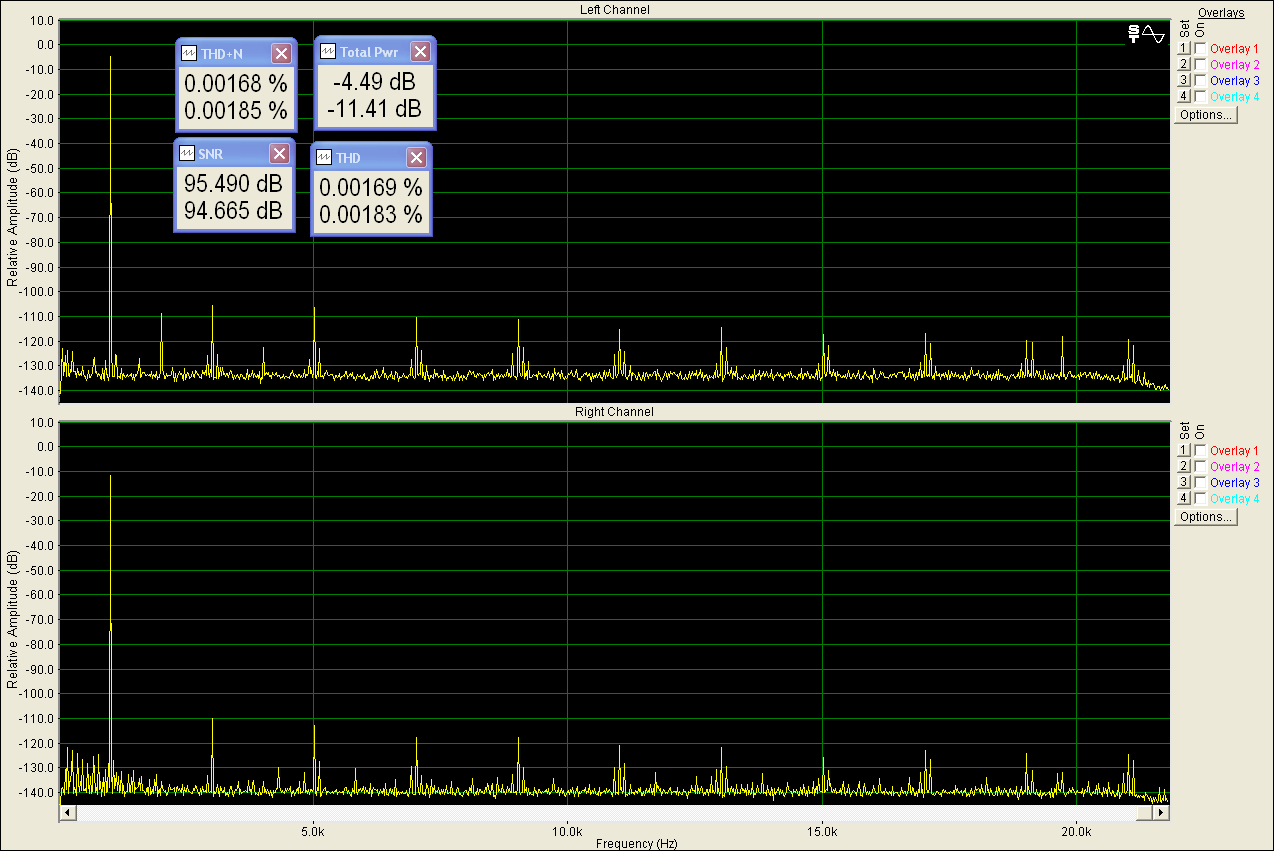Click the Frequency (Hz) axis label
Viewport: 1274px width, 851px height.
coord(636,844)
